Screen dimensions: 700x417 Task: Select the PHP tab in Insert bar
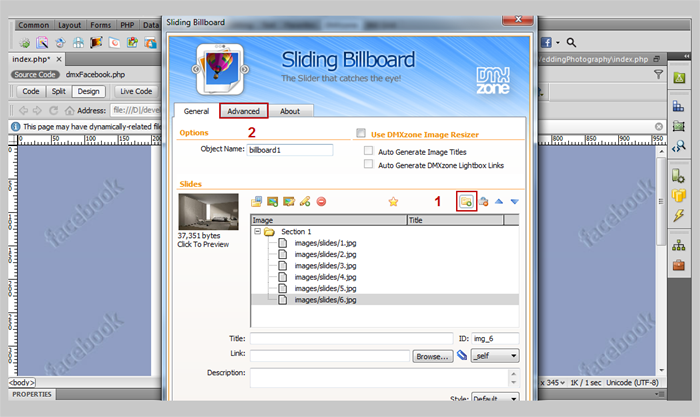(127, 25)
